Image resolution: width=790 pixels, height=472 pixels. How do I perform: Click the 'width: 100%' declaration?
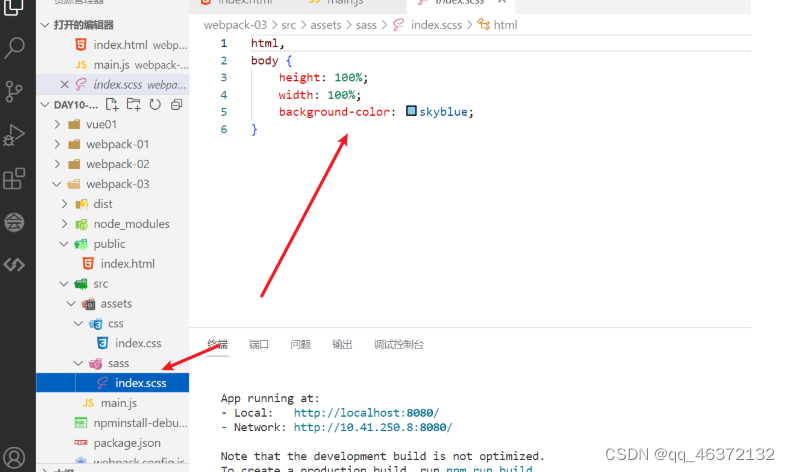coord(320,95)
